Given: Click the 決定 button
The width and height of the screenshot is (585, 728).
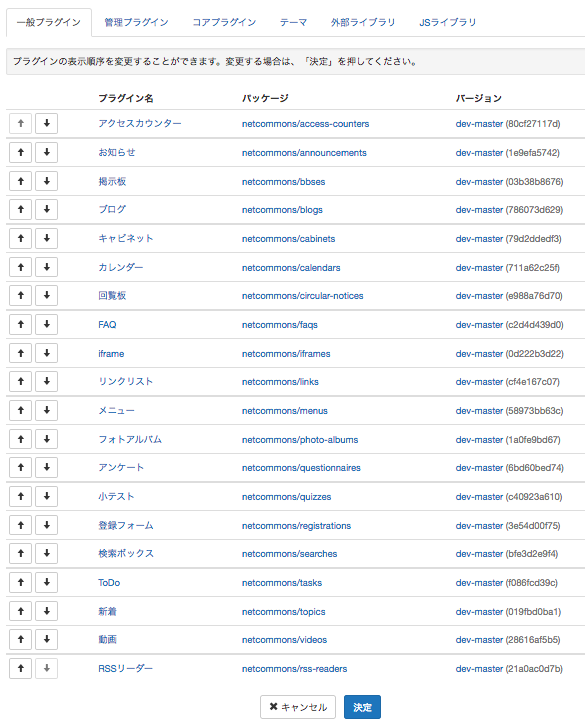Looking at the screenshot, I should click(x=362, y=707).
